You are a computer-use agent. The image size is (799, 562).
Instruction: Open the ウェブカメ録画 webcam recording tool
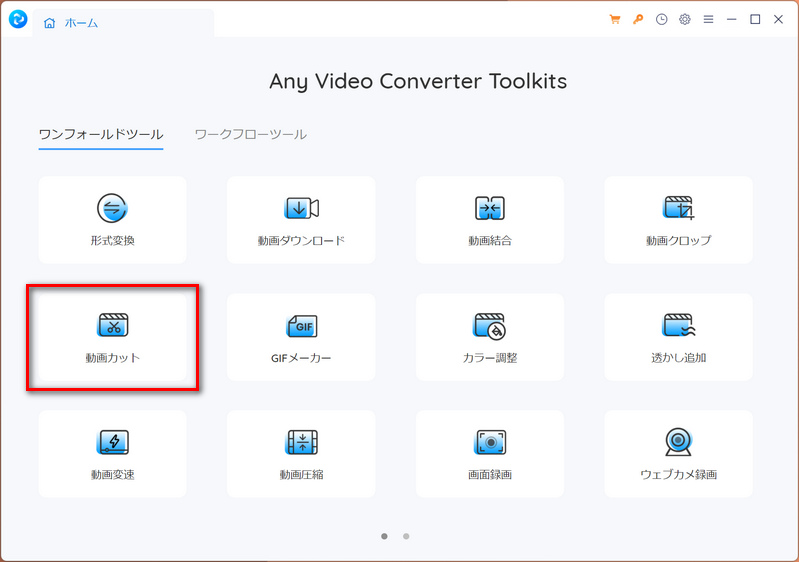678,454
